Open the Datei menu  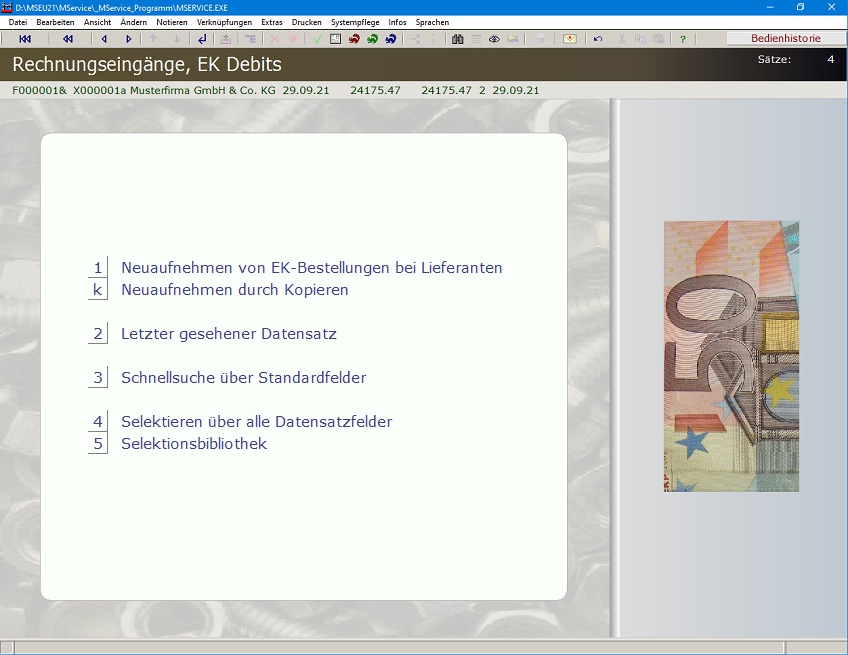click(18, 22)
